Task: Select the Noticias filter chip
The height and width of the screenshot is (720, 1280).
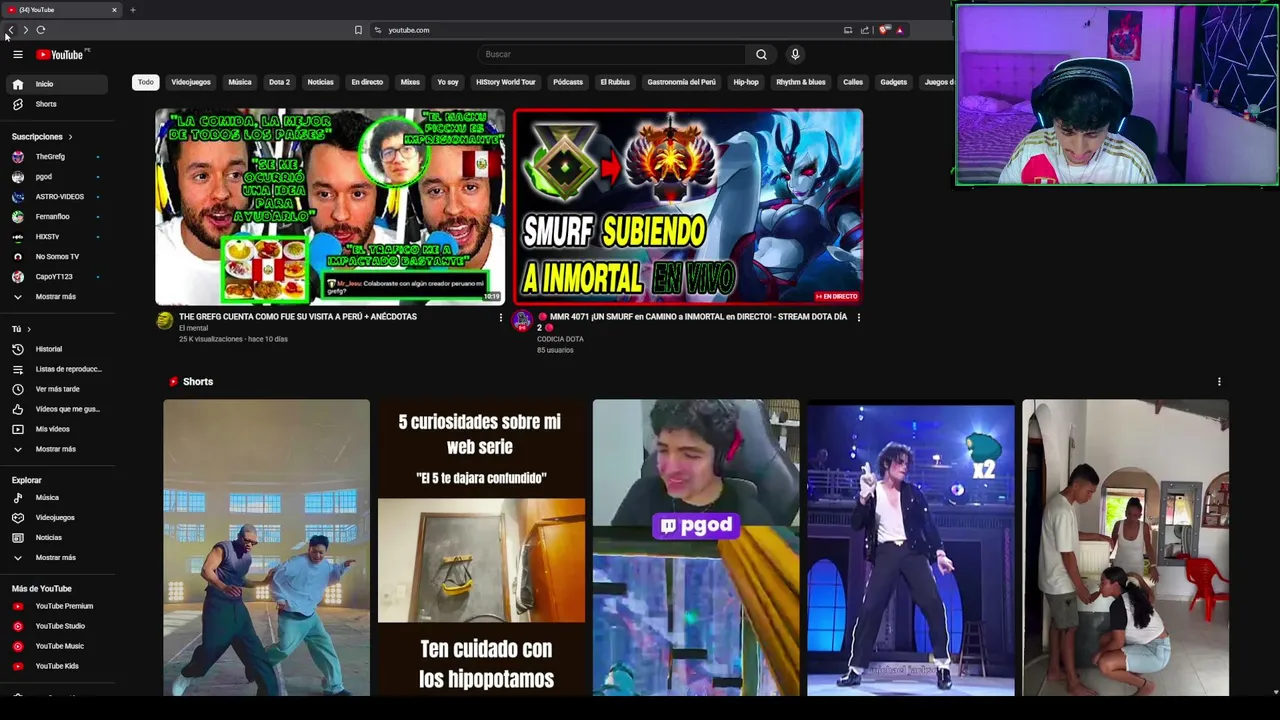Action: tap(321, 82)
